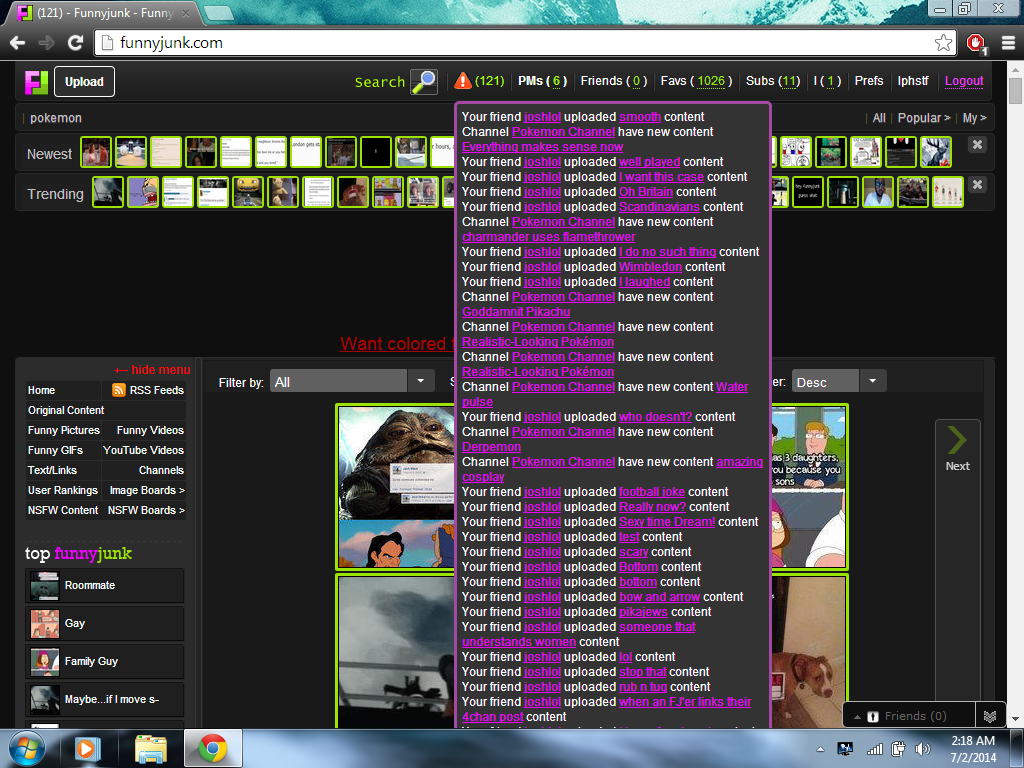Toggle the hide menu link
The height and width of the screenshot is (768, 1024).
(152, 369)
